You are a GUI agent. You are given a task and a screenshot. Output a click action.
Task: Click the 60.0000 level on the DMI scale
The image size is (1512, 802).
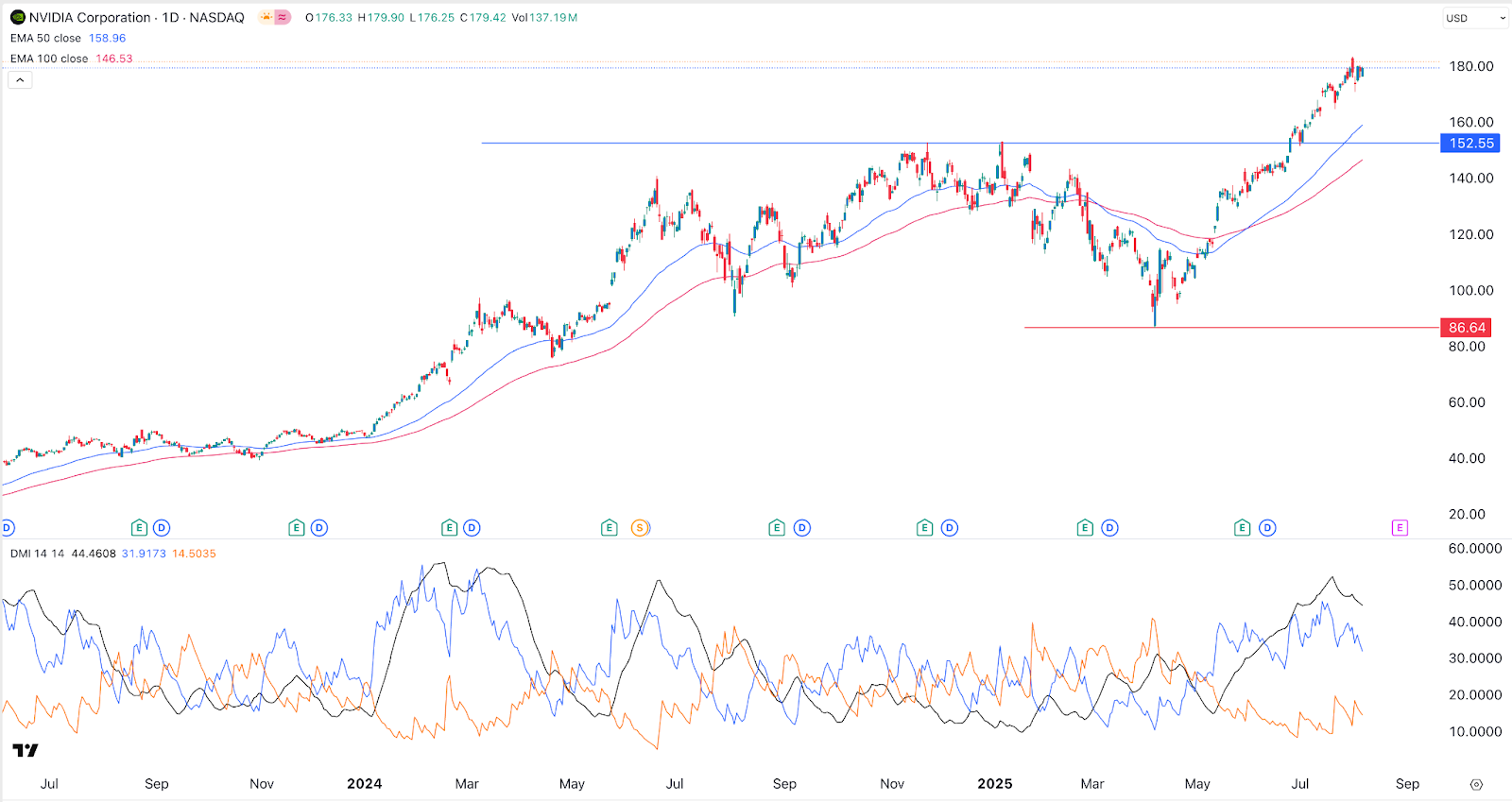pyautogui.click(x=1475, y=548)
